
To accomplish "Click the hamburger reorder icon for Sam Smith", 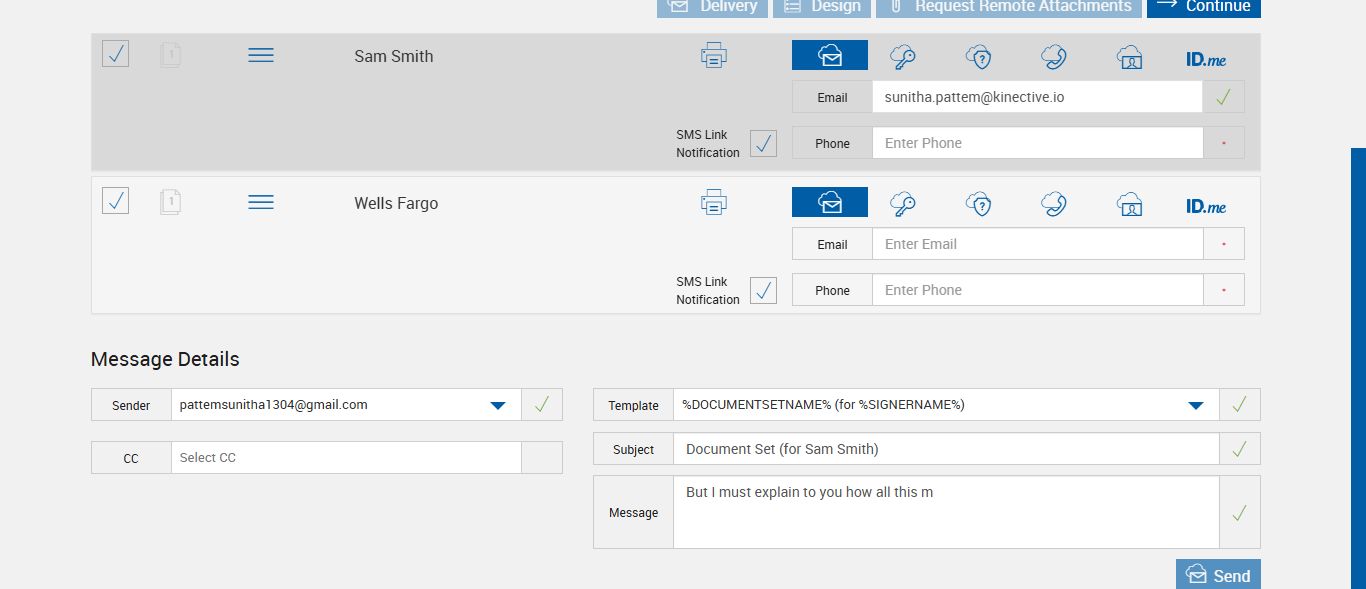I will coord(261,56).
